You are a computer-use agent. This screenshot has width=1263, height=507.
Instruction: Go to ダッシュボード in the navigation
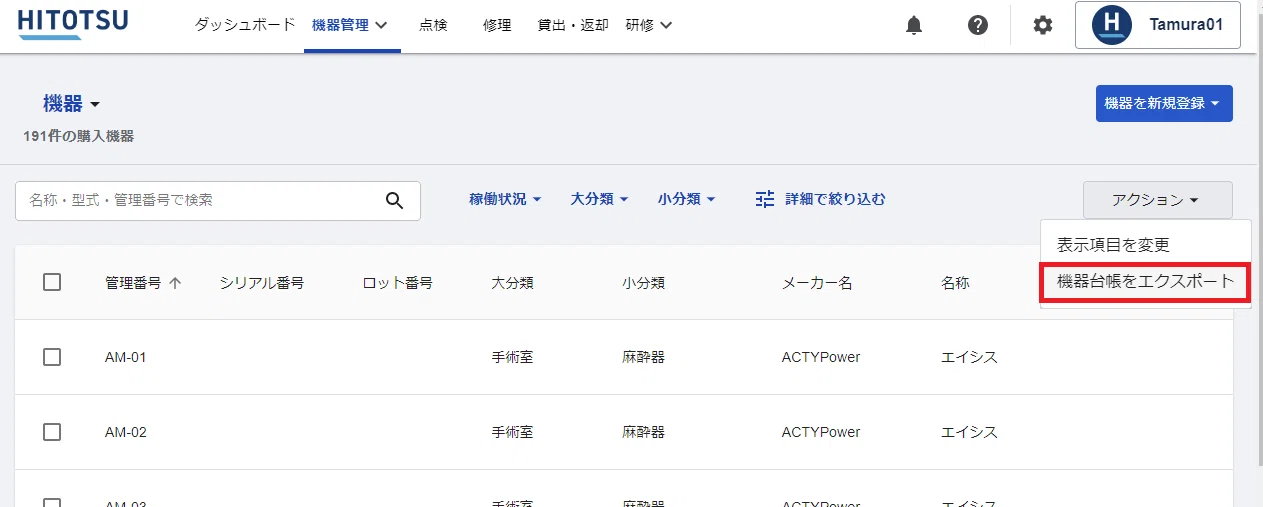(x=245, y=26)
